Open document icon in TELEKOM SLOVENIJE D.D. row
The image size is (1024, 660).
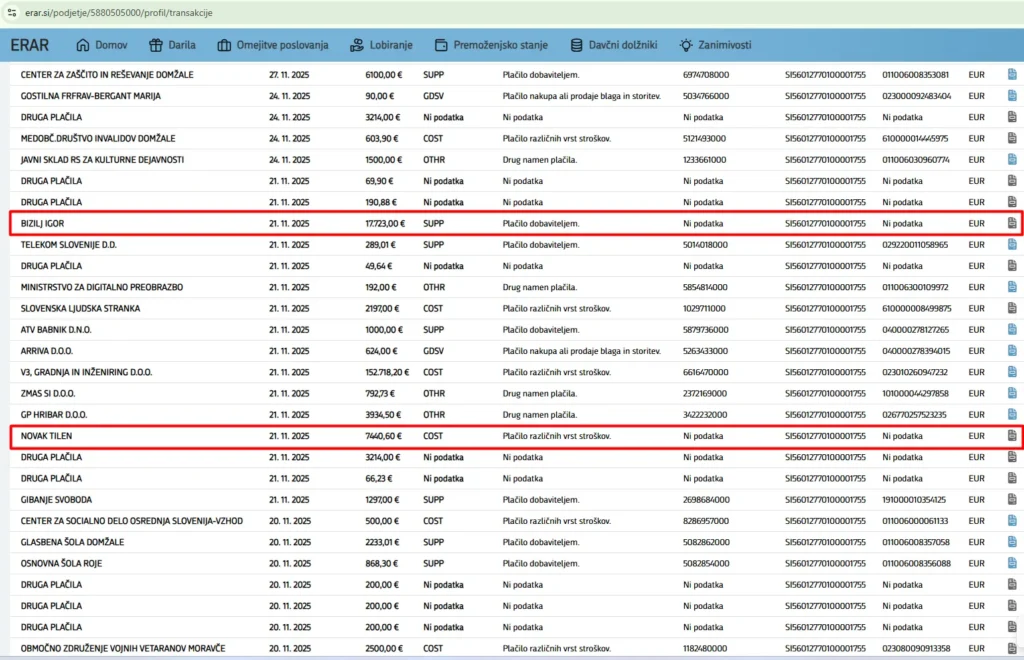tap(1011, 244)
